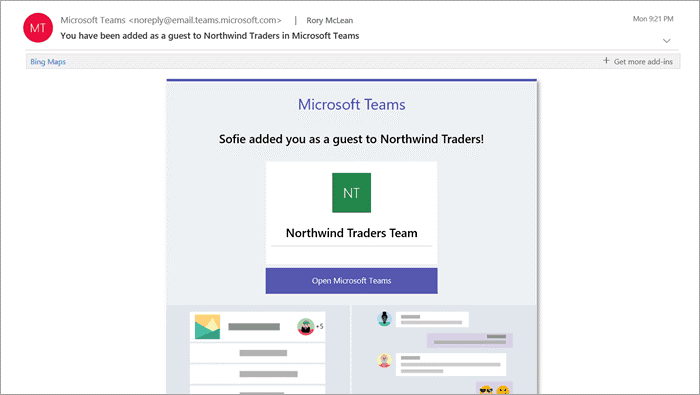Click the email subject line about Northwind Traders
Screen dimensions: 700x395
(x=210, y=36)
